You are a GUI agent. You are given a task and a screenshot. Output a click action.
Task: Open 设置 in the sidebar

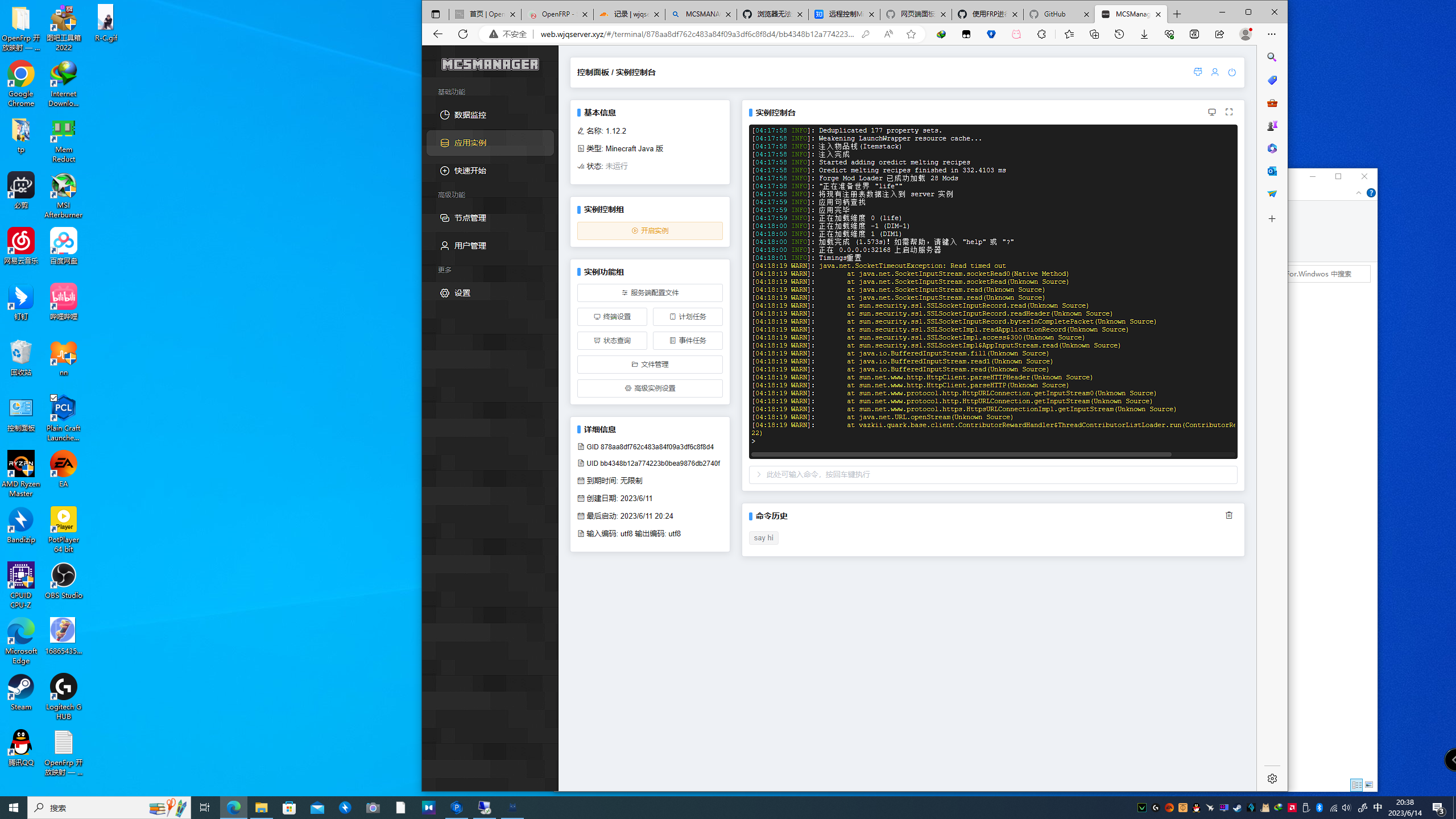tap(462, 292)
